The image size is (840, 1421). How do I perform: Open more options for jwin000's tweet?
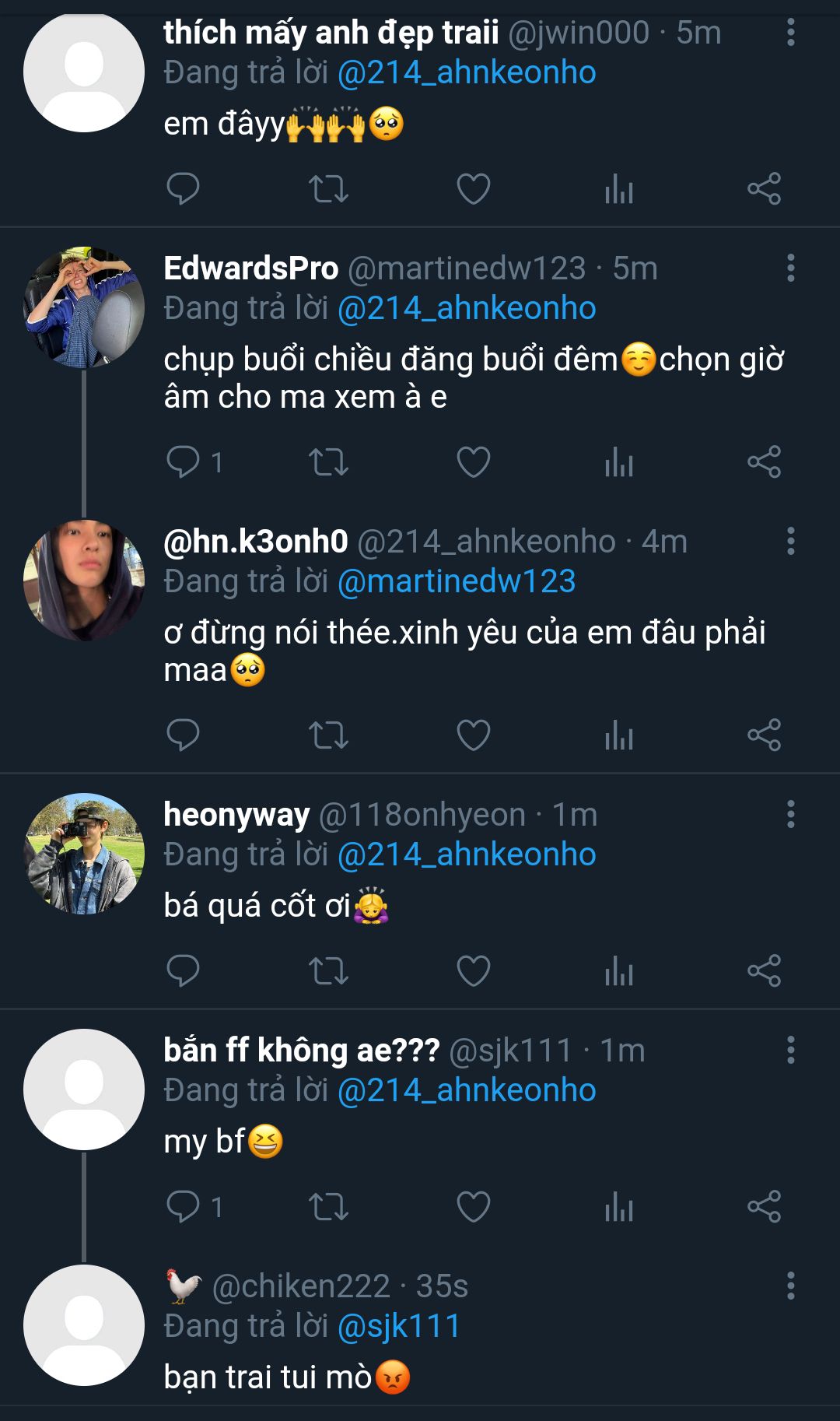(790, 33)
